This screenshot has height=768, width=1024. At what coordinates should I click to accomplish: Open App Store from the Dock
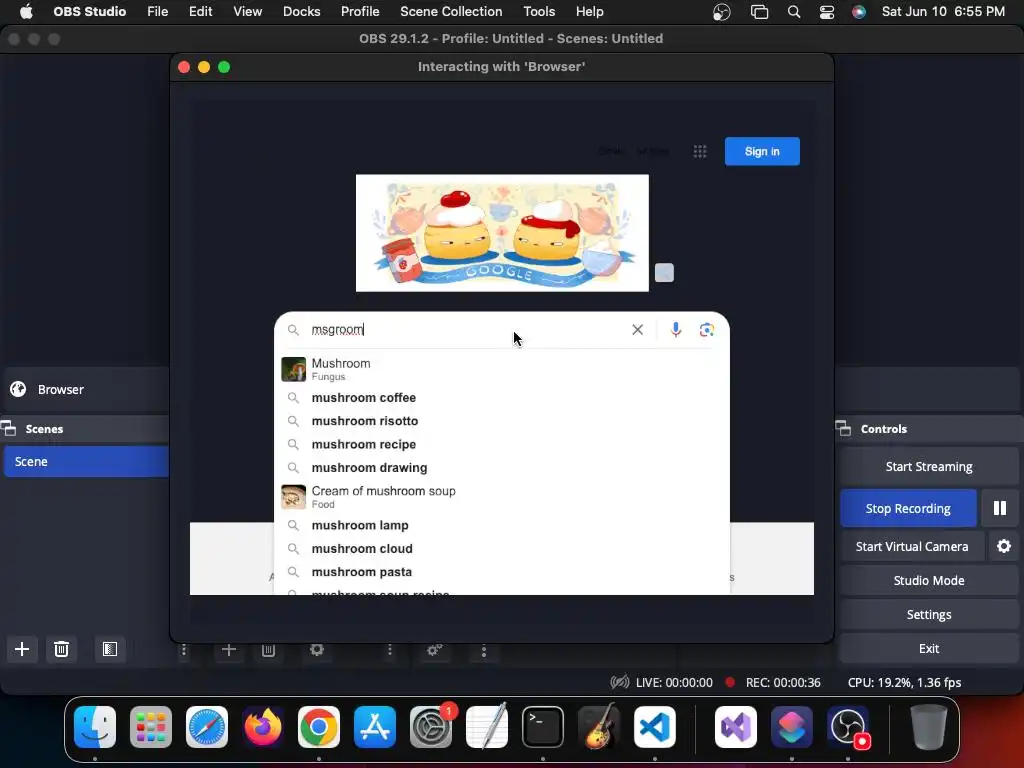375,727
